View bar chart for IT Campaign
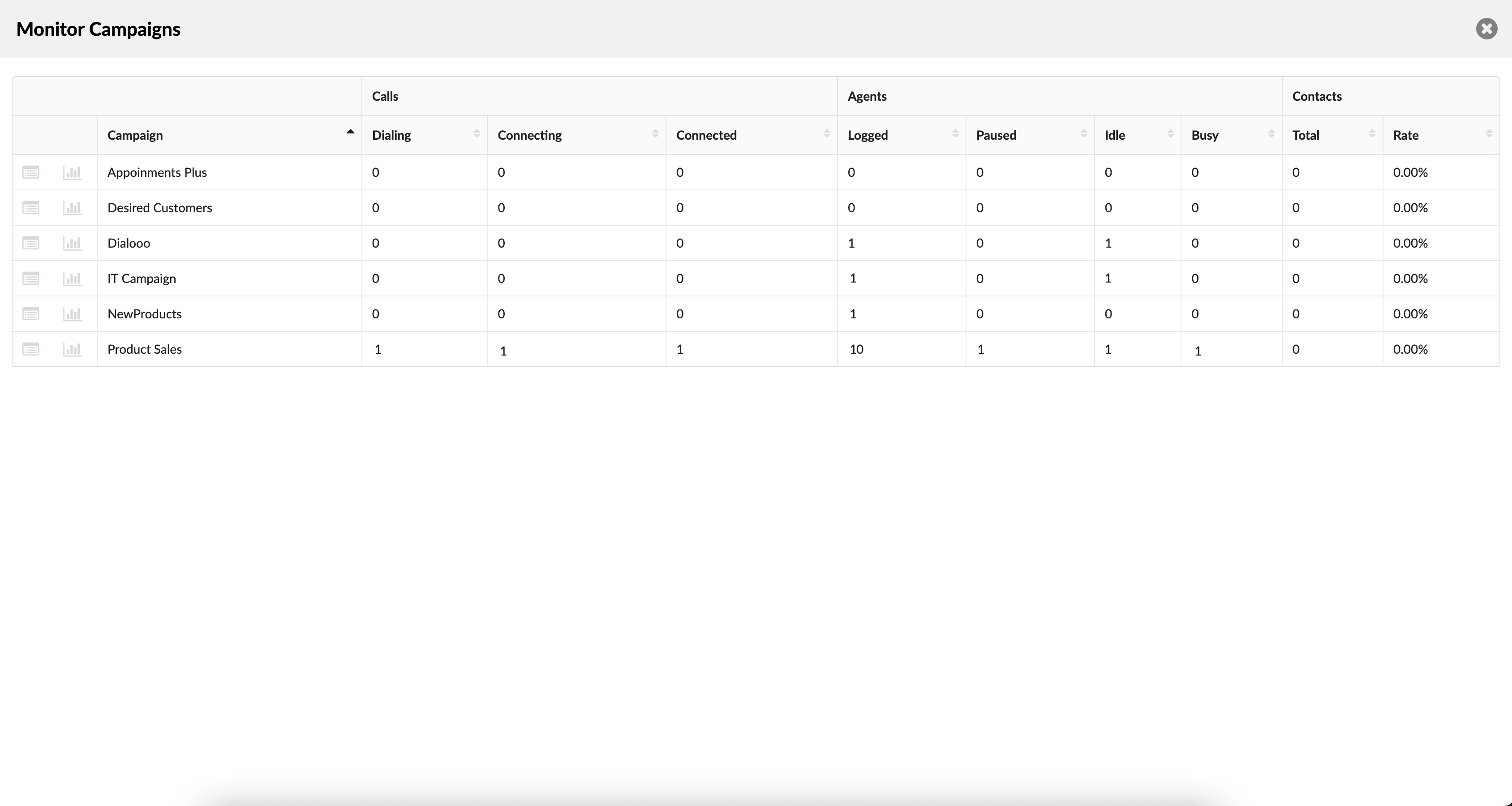This screenshot has height=806, width=1512. tap(72, 278)
